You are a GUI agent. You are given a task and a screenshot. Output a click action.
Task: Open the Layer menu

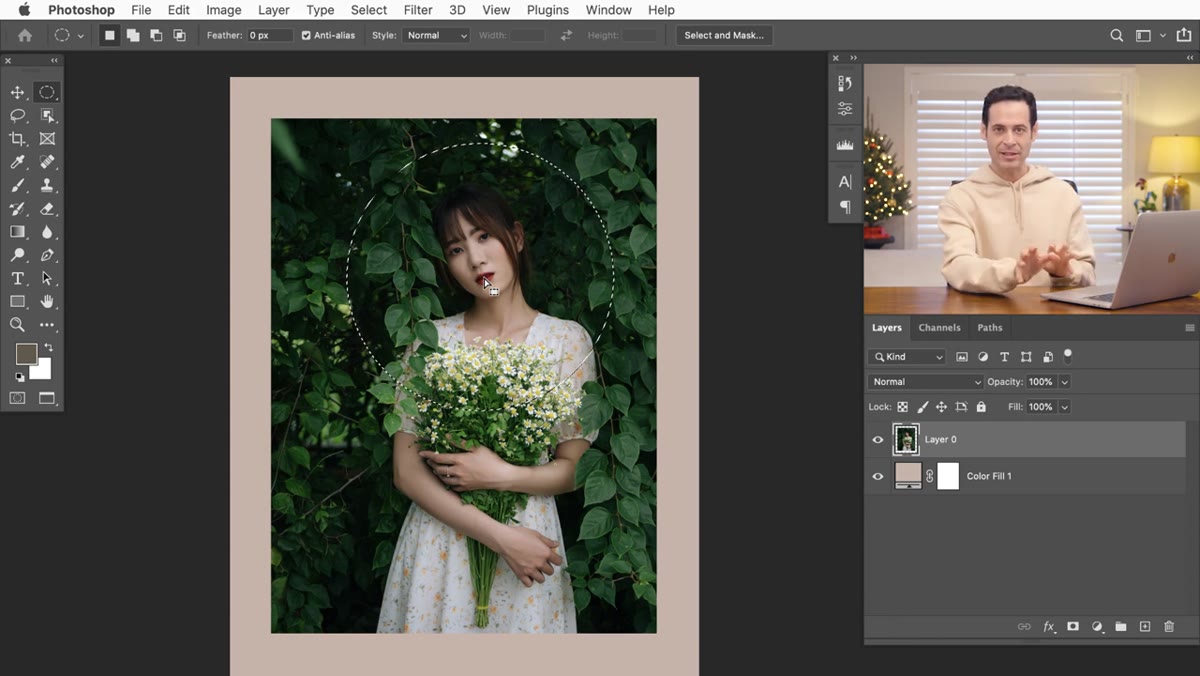273,10
